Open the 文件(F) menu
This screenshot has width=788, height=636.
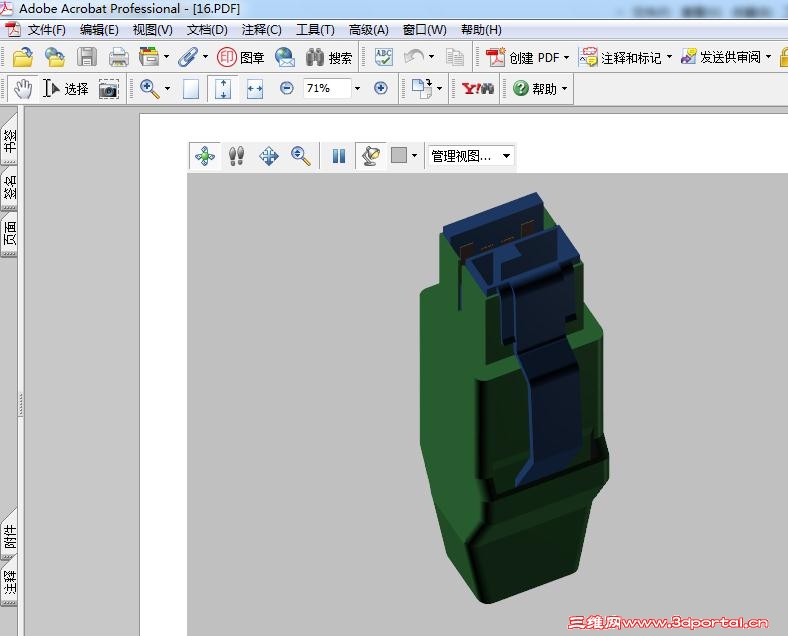click(x=46, y=30)
